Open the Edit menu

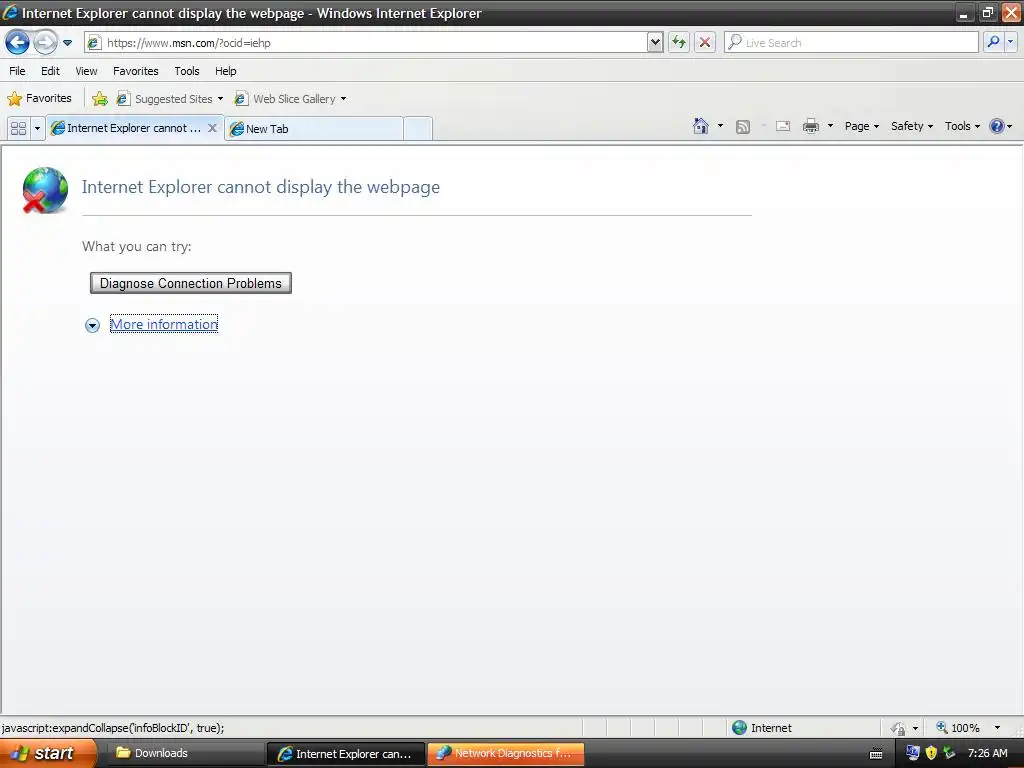[x=50, y=71]
